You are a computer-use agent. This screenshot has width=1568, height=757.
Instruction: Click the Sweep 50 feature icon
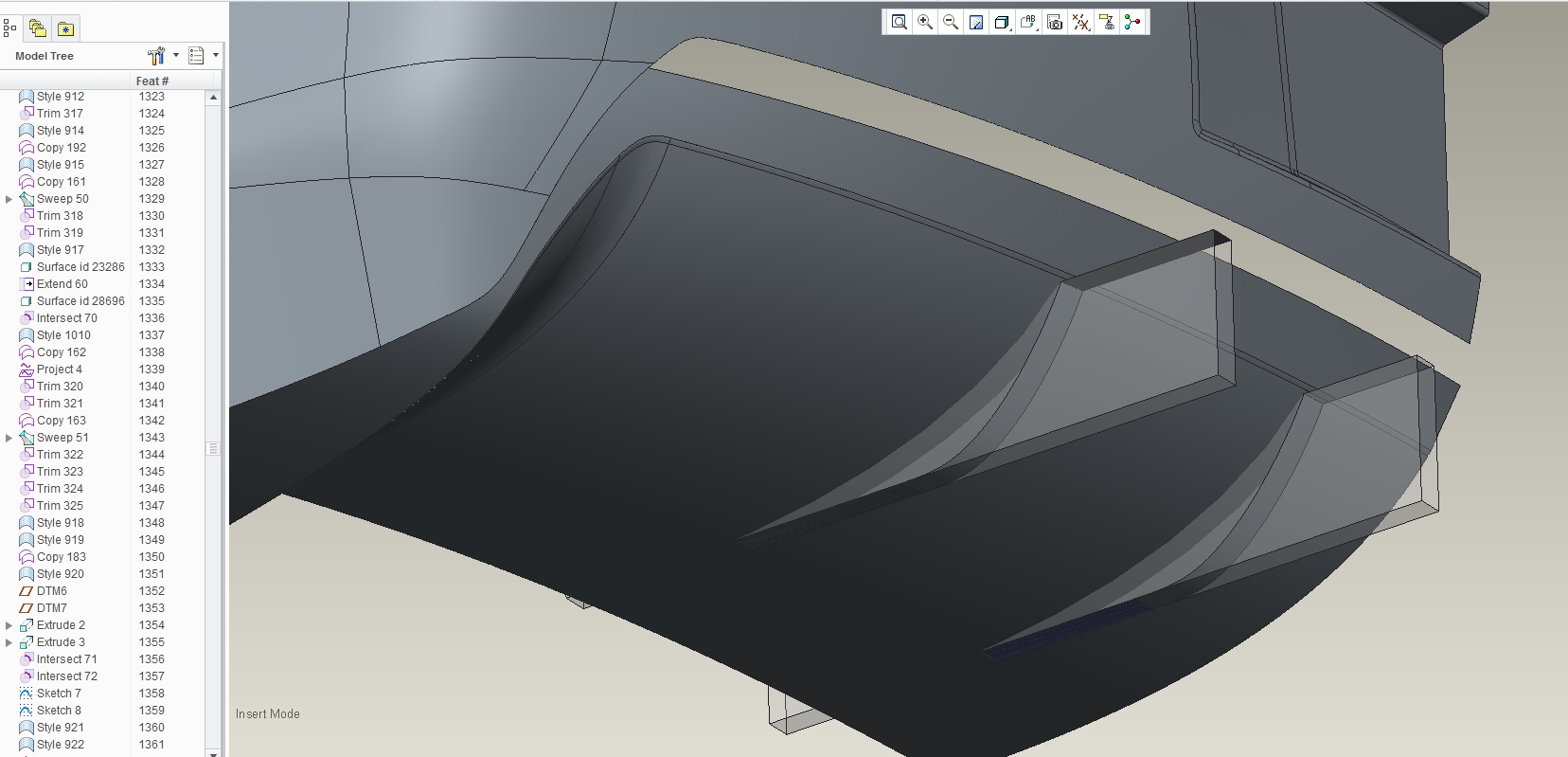coord(27,199)
